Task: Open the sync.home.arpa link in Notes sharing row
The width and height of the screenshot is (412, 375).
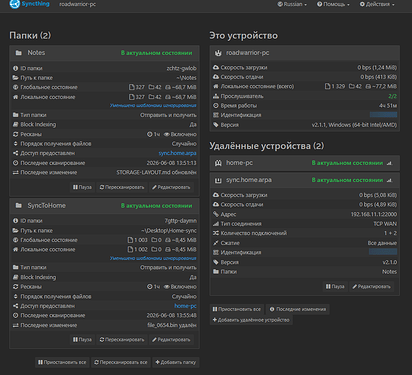Action: [x=177, y=153]
